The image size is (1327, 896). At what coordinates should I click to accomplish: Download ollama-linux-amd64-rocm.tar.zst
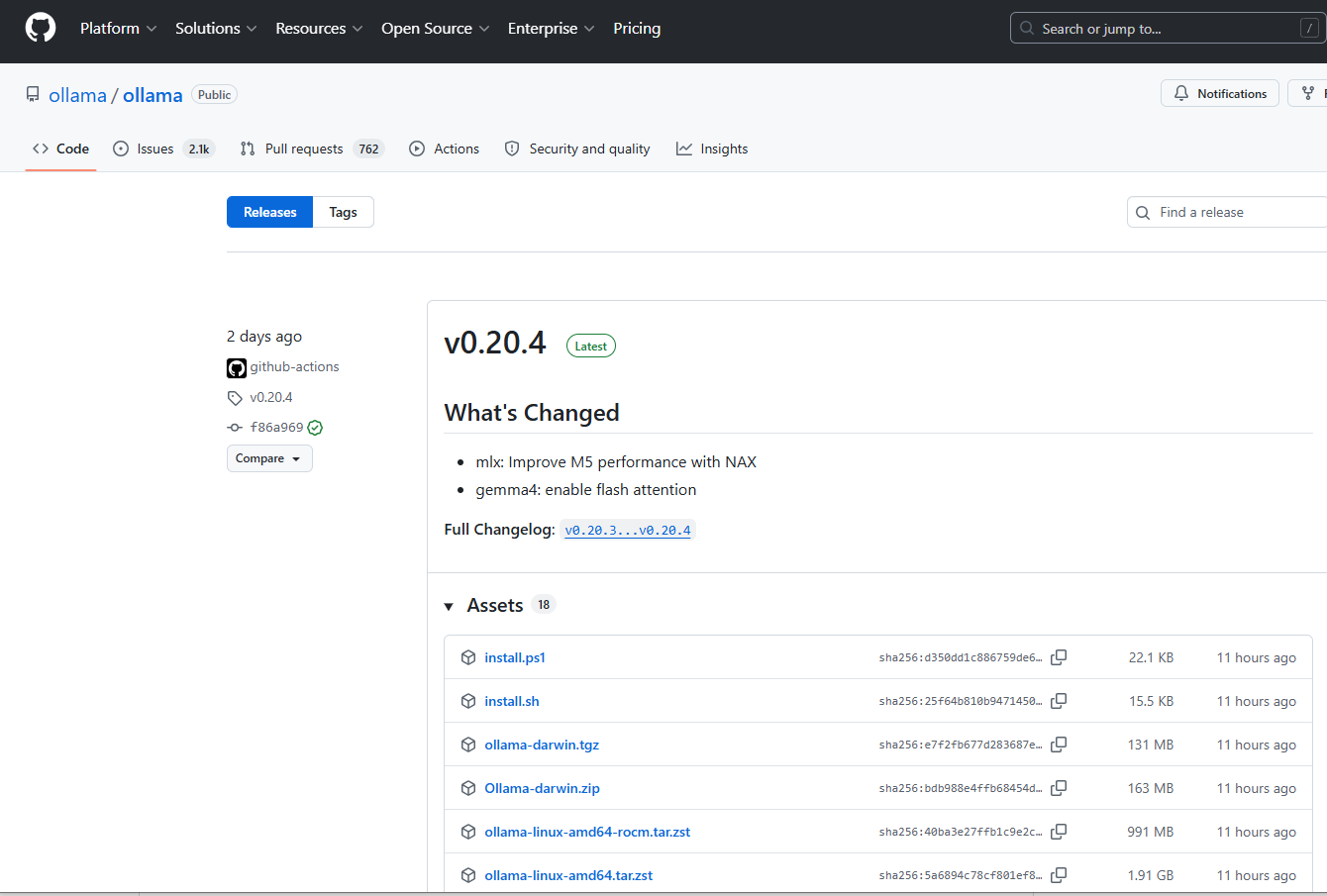click(x=587, y=832)
